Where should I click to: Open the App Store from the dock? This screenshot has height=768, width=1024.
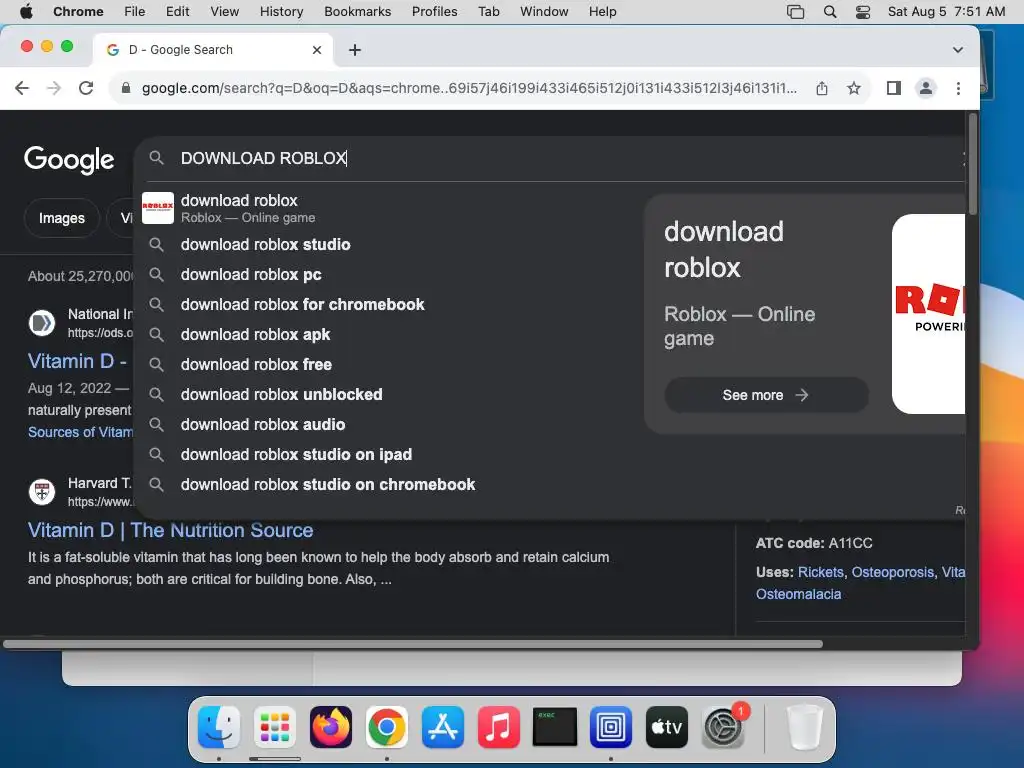(x=443, y=726)
